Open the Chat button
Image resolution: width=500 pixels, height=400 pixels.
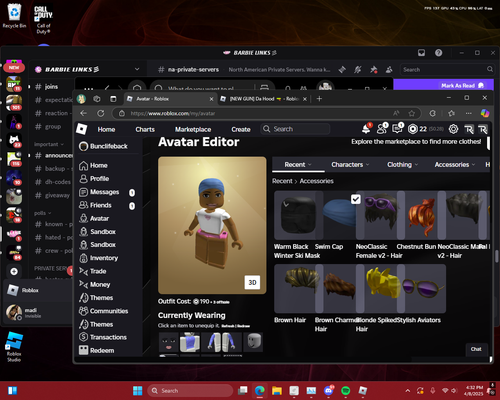point(476,349)
